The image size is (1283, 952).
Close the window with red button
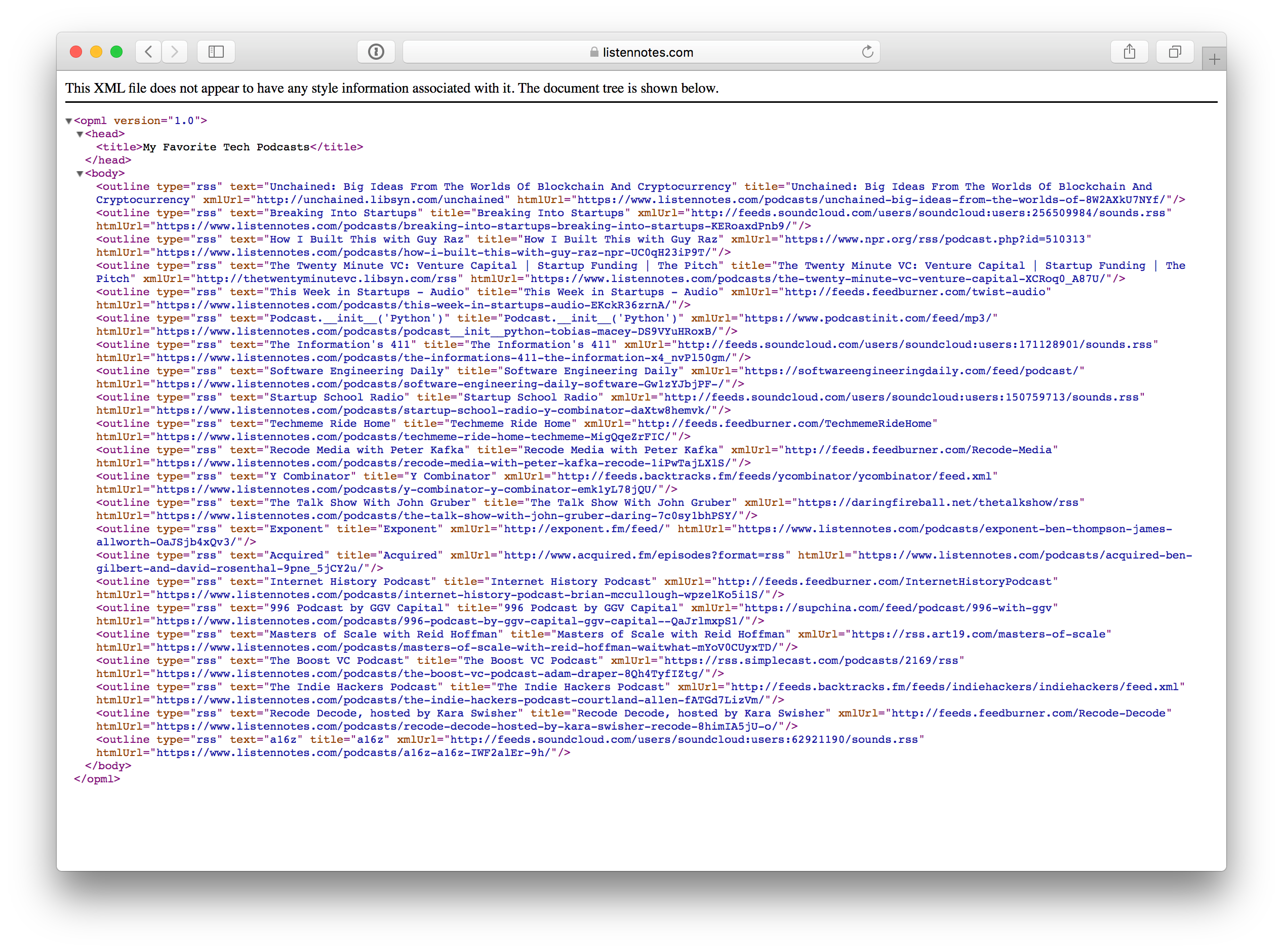pos(75,52)
